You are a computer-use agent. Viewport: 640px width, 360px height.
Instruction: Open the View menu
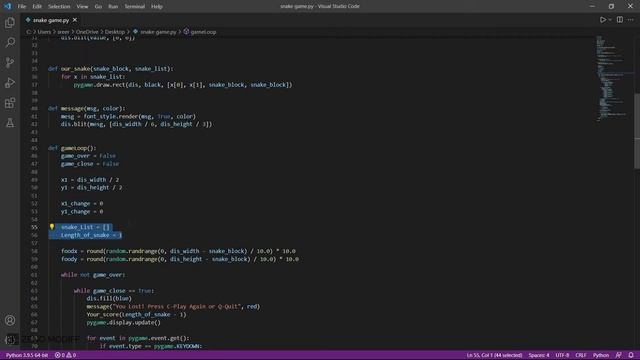click(x=82, y=7)
